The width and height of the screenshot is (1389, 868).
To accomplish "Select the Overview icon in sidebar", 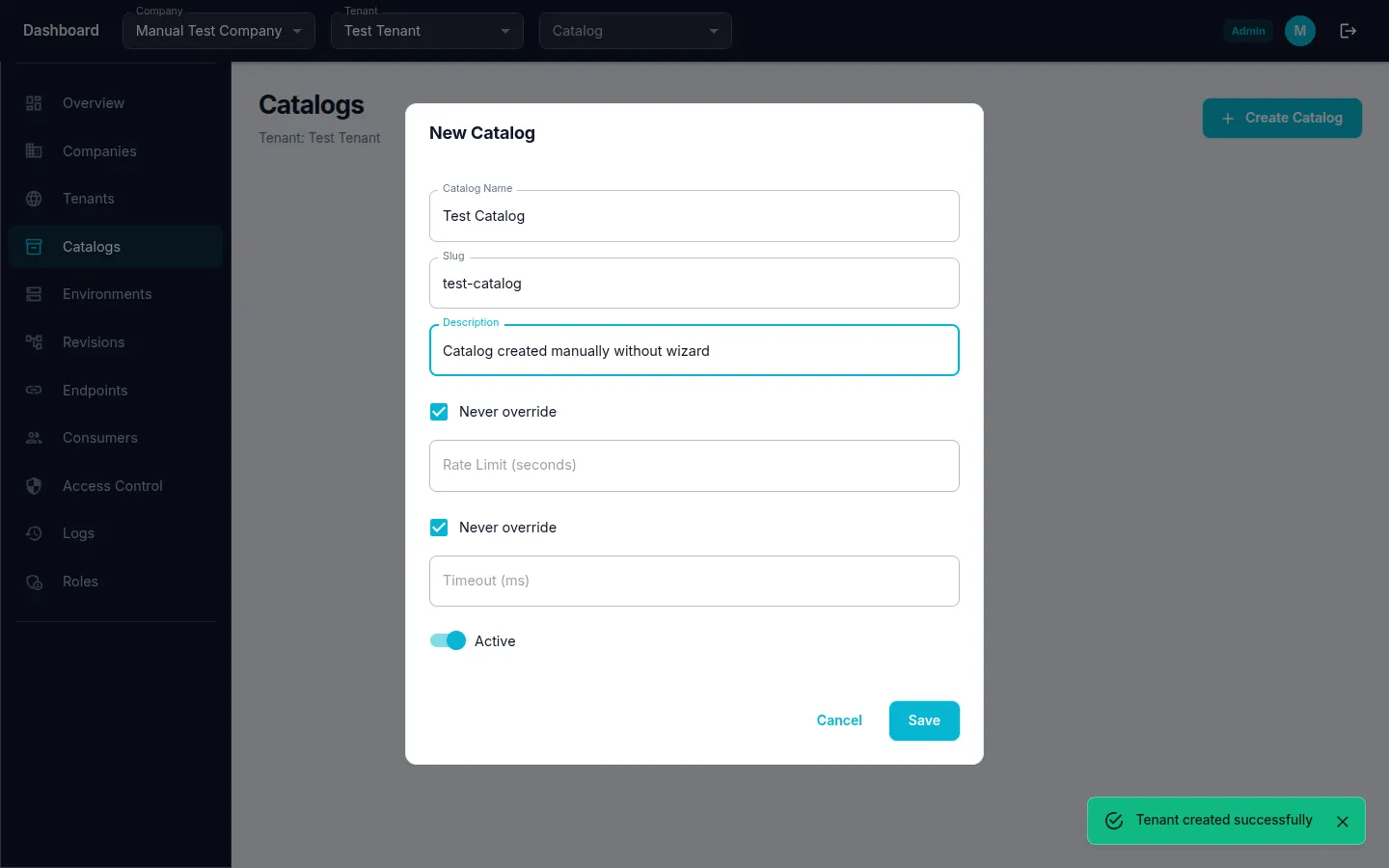I will [x=34, y=102].
